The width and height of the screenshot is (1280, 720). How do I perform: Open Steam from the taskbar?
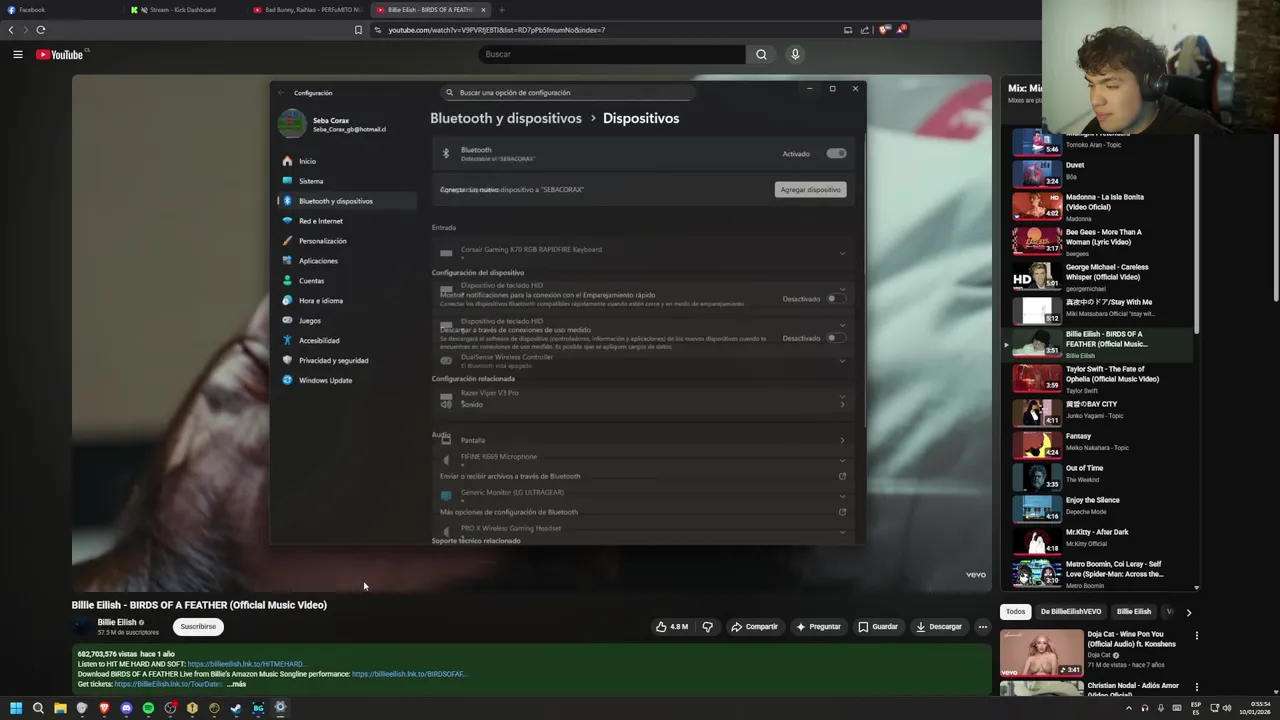pos(236,708)
